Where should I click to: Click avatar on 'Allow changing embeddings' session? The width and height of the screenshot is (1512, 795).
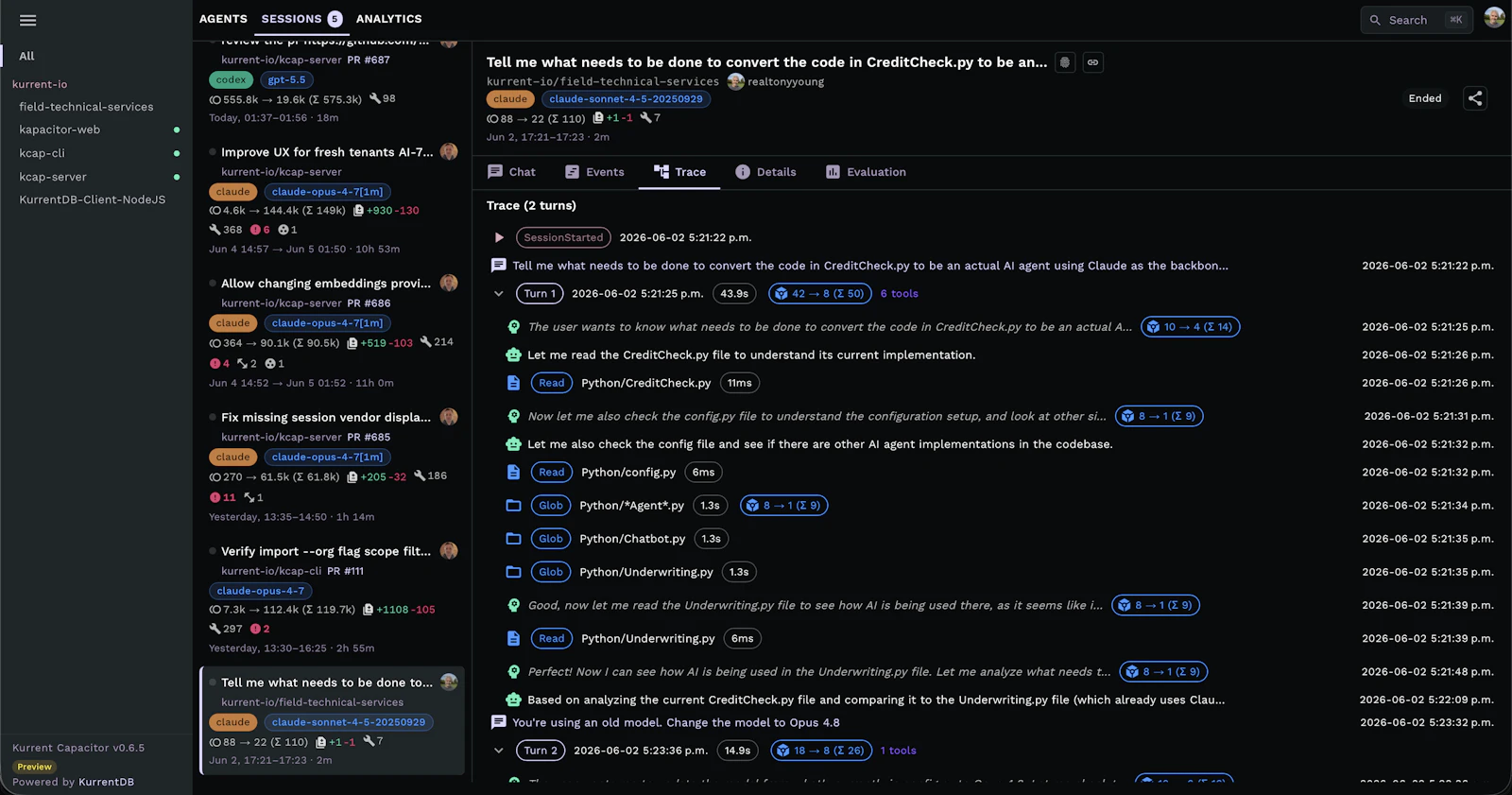449,283
